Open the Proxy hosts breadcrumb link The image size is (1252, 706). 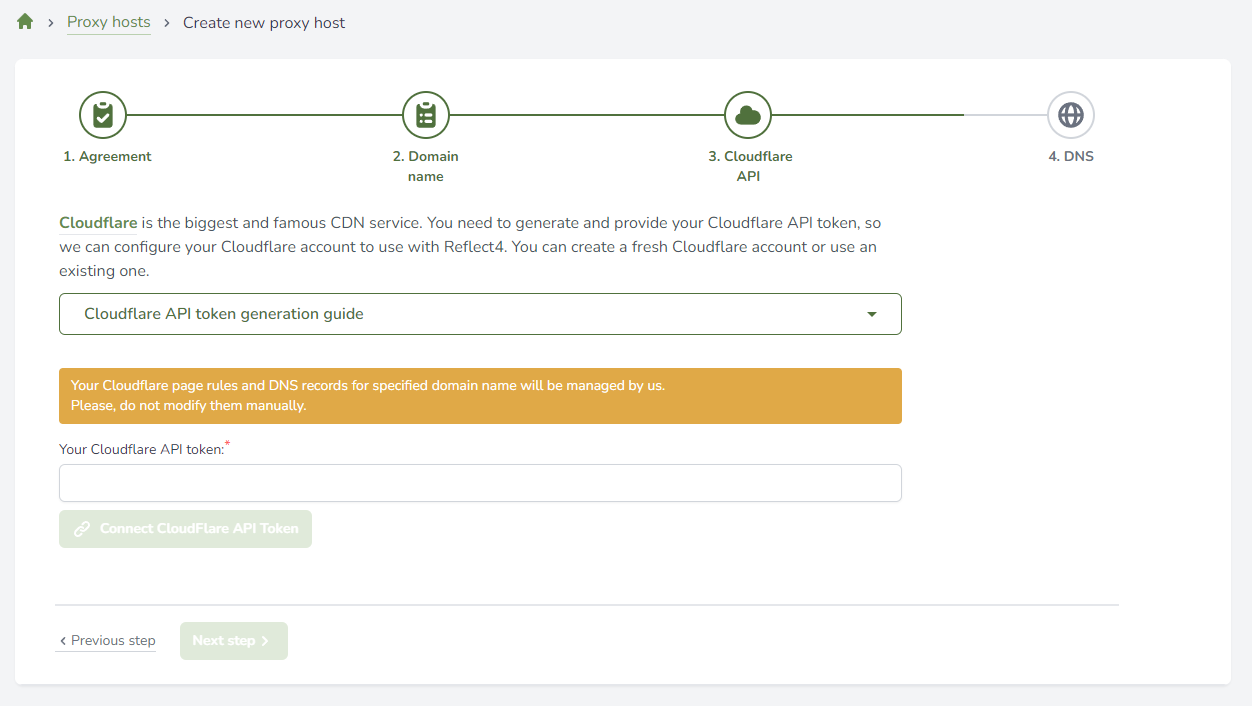pyautogui.click(x=108, y=22)
